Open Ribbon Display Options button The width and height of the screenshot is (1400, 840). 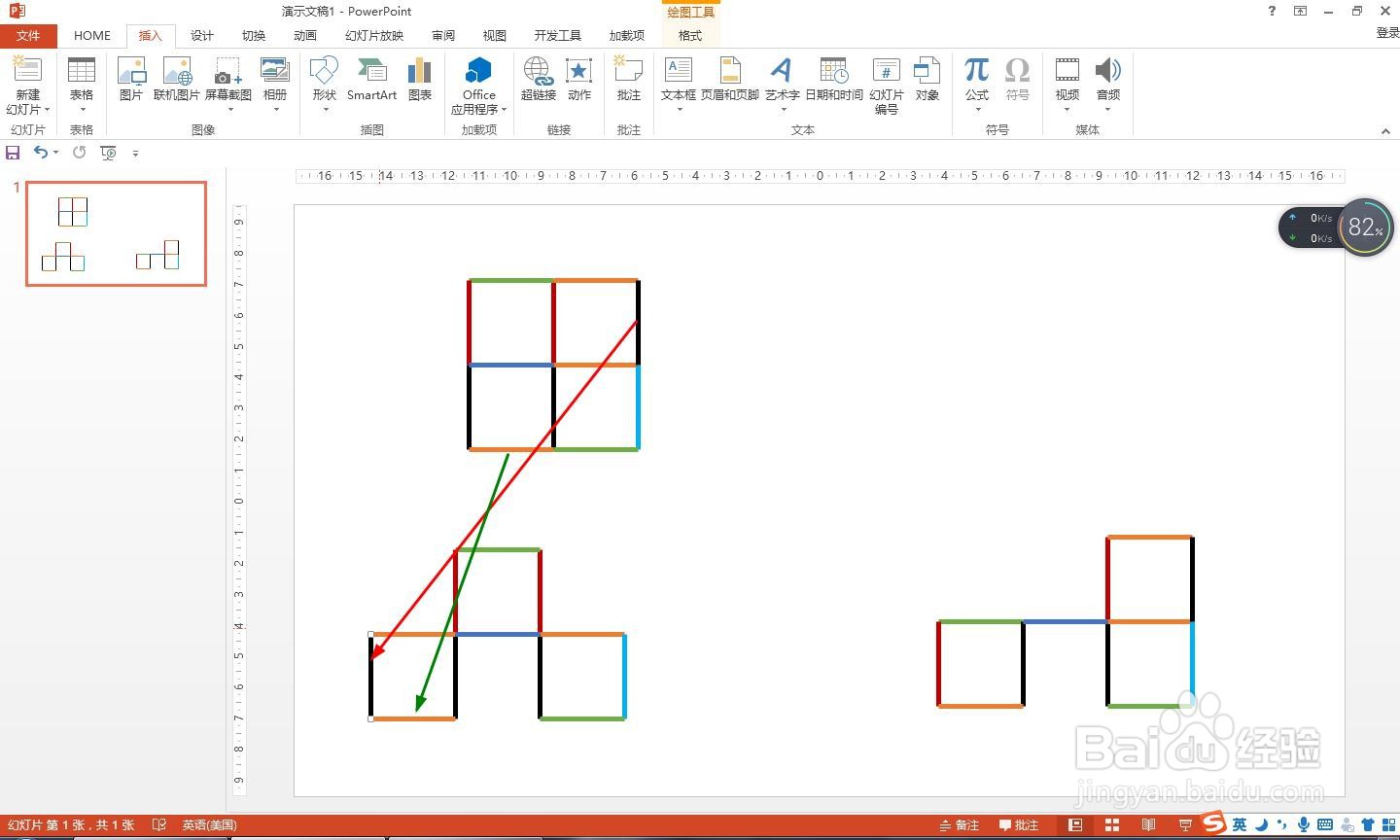[1300, 11]
